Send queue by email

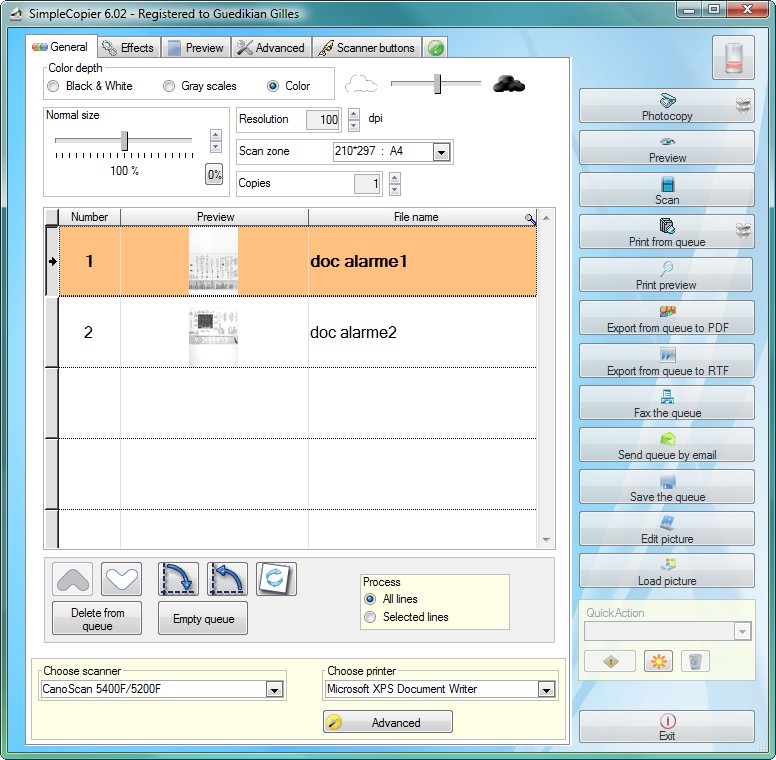click(667, 445)
